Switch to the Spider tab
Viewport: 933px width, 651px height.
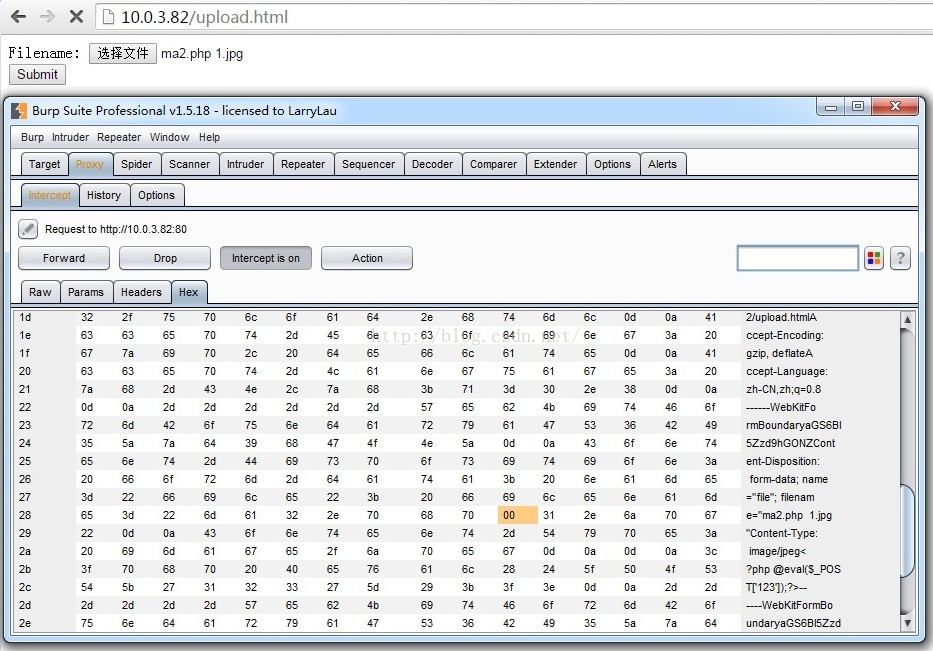click(137, 164)
